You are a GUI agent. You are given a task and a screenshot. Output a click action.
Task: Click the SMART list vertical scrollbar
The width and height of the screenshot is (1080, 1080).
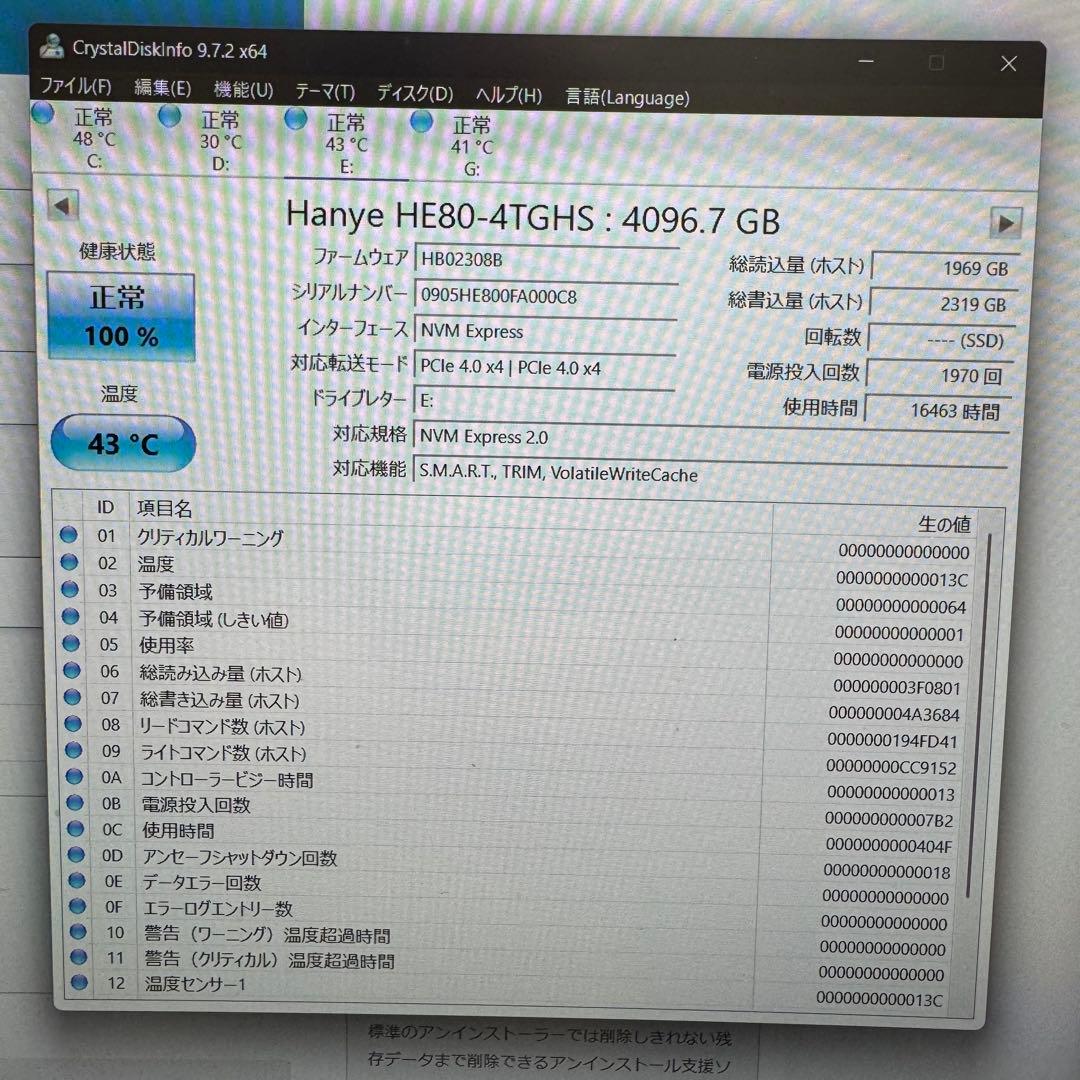pyautogui.click(x=978, y=713)
